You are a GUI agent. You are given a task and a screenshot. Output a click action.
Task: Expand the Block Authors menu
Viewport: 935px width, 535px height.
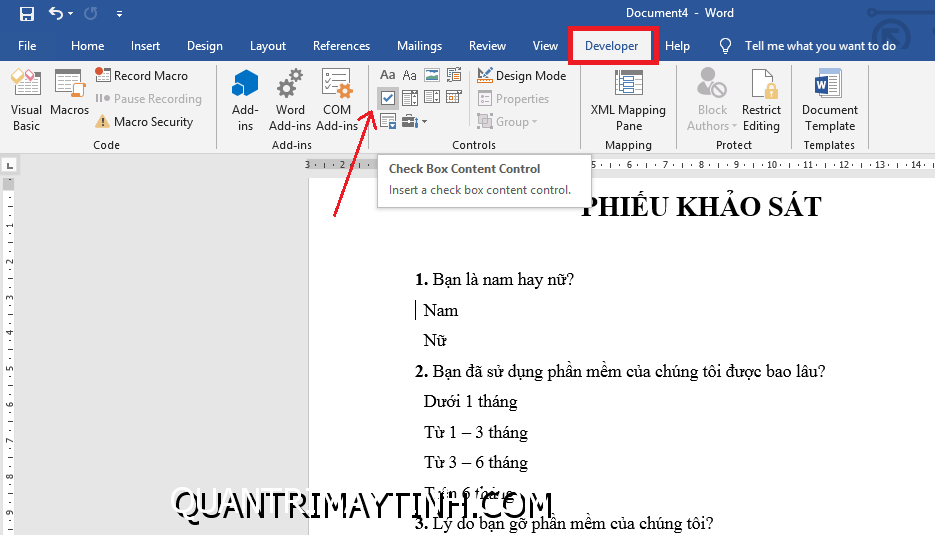pos(711,100)
